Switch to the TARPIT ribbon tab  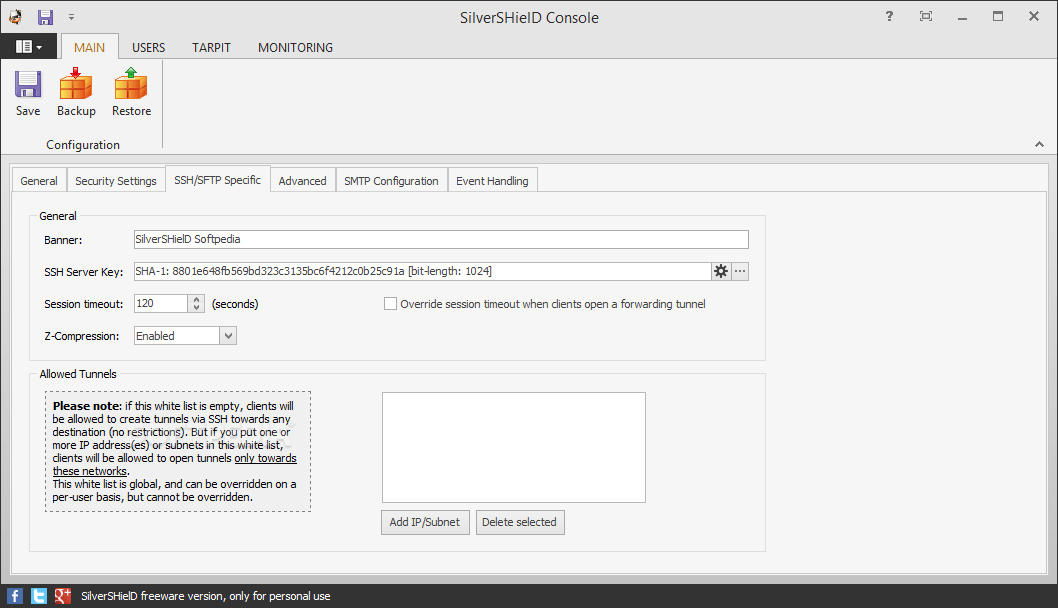tap(211, 47)
